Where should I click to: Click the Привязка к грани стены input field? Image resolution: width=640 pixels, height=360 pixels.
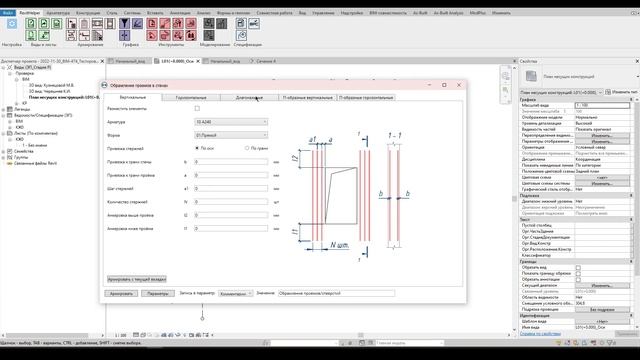click(x=231, y=162)
